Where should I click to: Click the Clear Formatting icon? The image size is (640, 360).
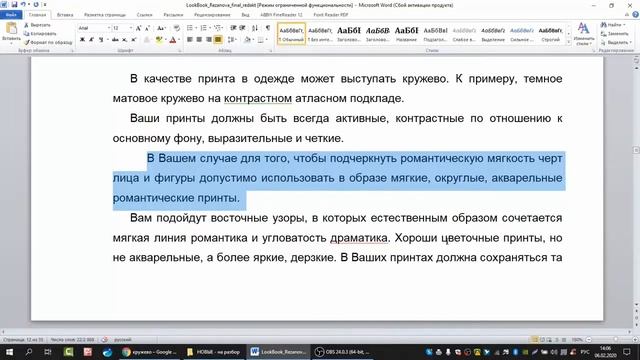pyautogui.click(x=176, y=28)
